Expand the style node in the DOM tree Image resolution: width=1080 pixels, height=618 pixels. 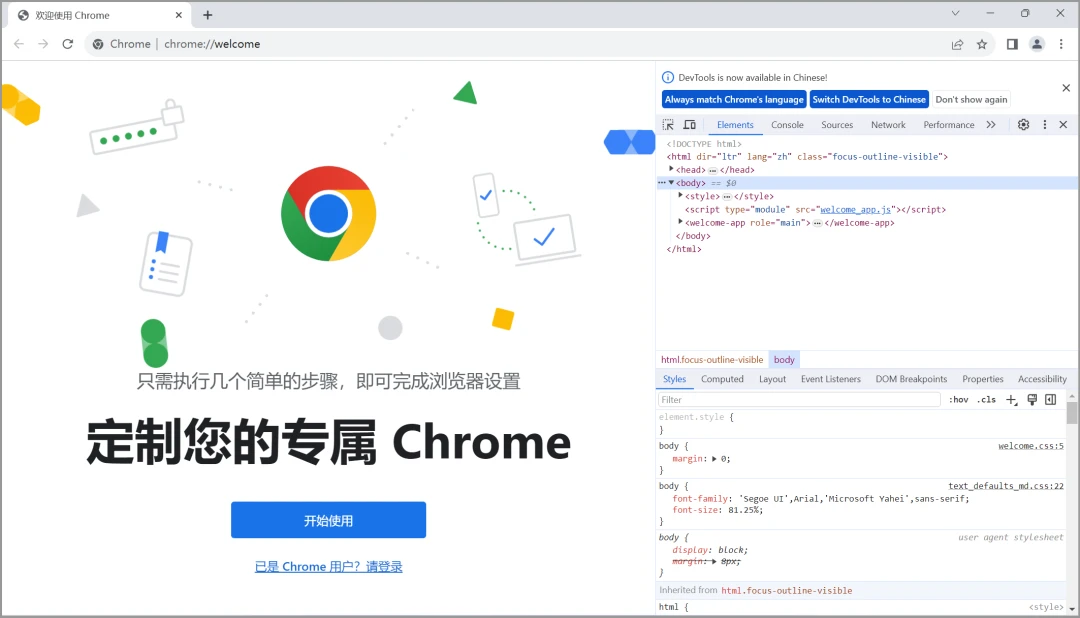(681, 196)
